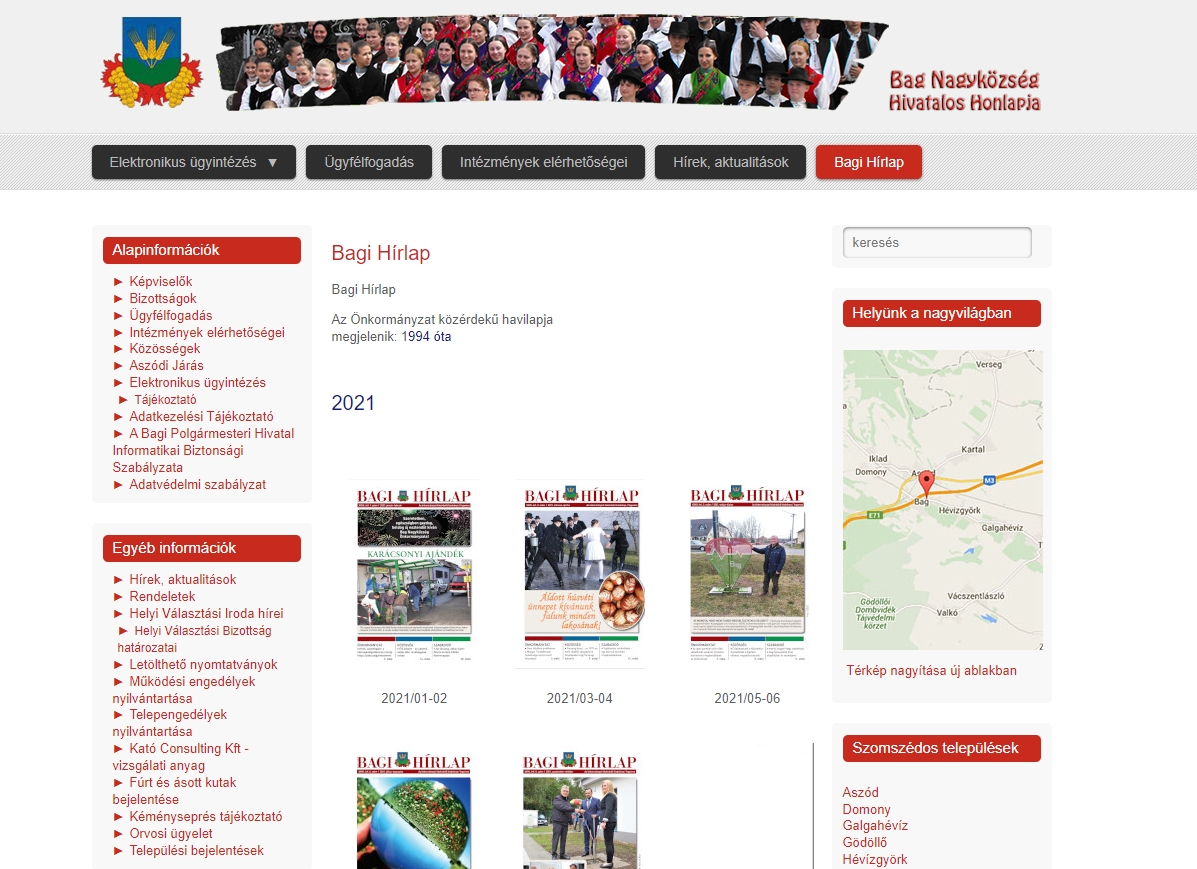
Task: Open the 2021/05-06 Bagi Hírlap cover
Action: coord(747,574)
